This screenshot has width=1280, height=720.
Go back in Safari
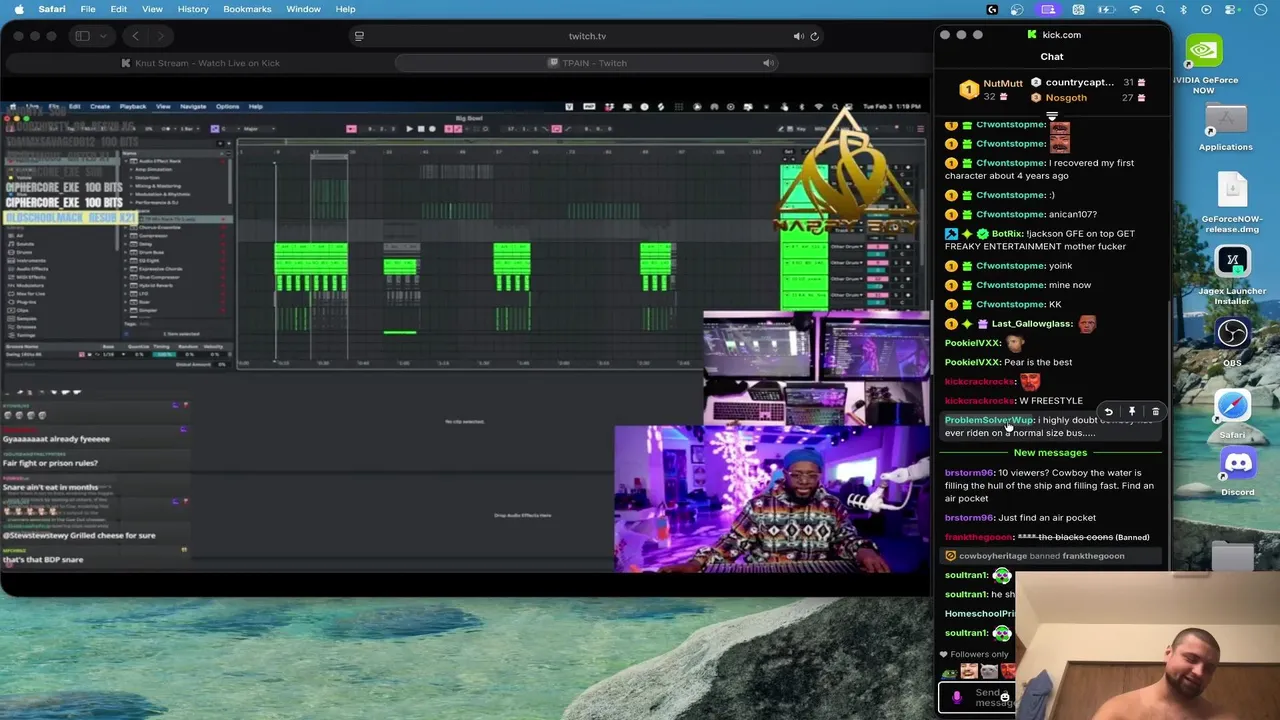[x=135, y=36]
